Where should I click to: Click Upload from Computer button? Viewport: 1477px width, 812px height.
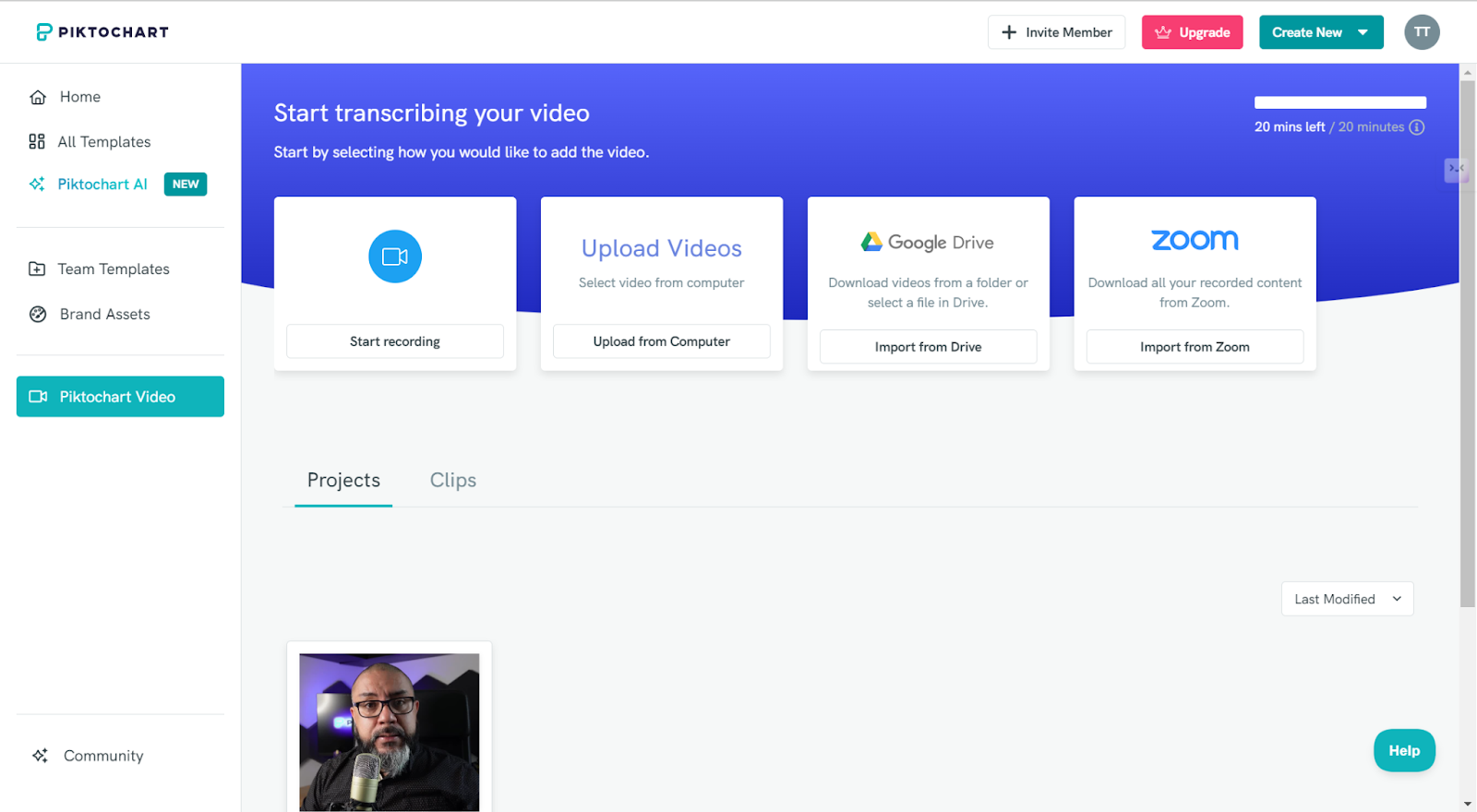[662, 341]
